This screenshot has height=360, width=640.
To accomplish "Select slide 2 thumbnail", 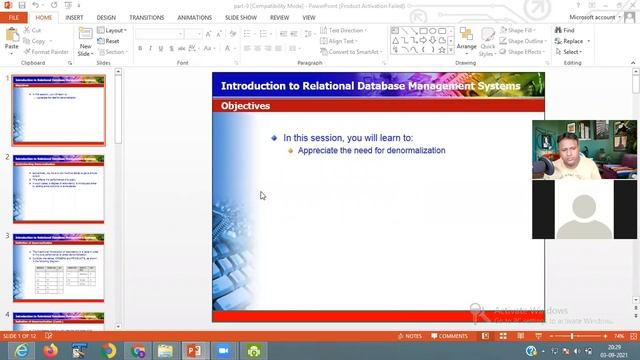I will (x=58, y=189).
